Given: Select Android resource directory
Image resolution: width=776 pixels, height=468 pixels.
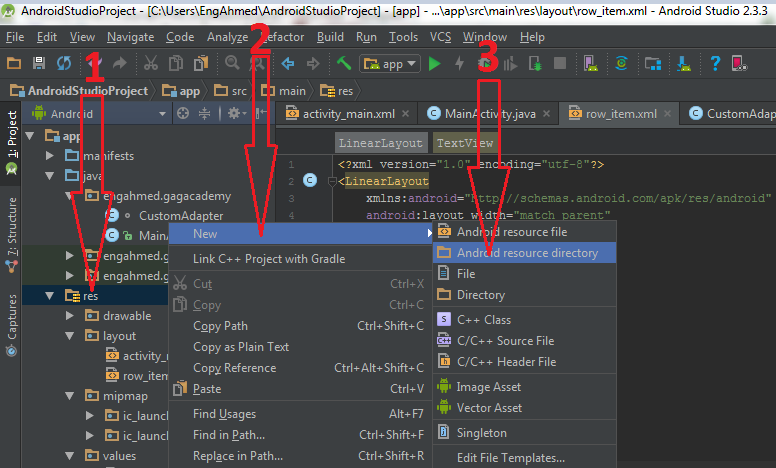Looking at the screenshot, I should tap(525, 253).
